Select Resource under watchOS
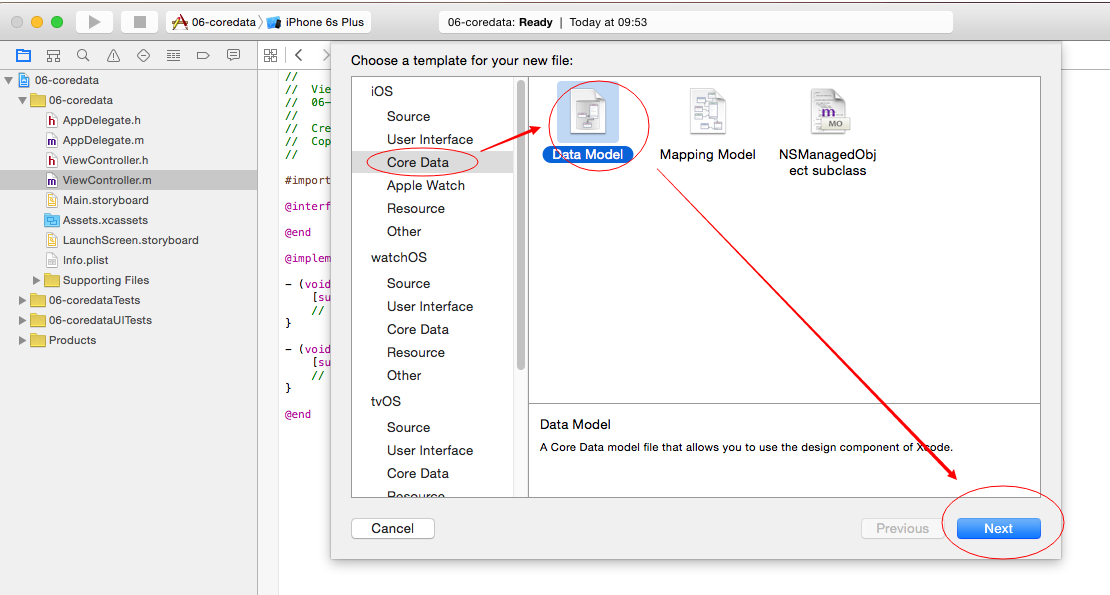This screenshot has width=1110, height=595. [416, 352]
